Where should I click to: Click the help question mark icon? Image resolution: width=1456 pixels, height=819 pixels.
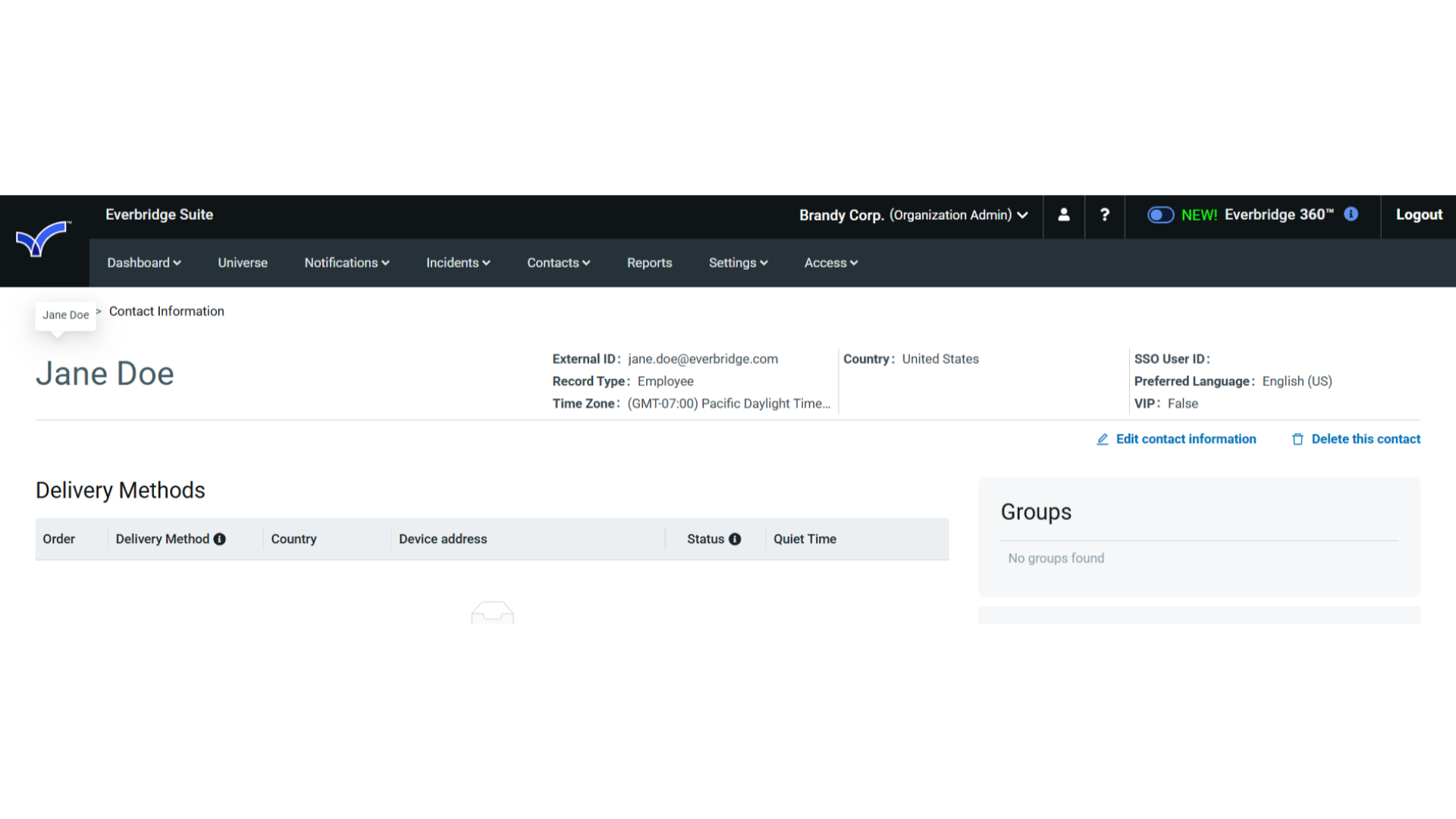click(1105, 215)
